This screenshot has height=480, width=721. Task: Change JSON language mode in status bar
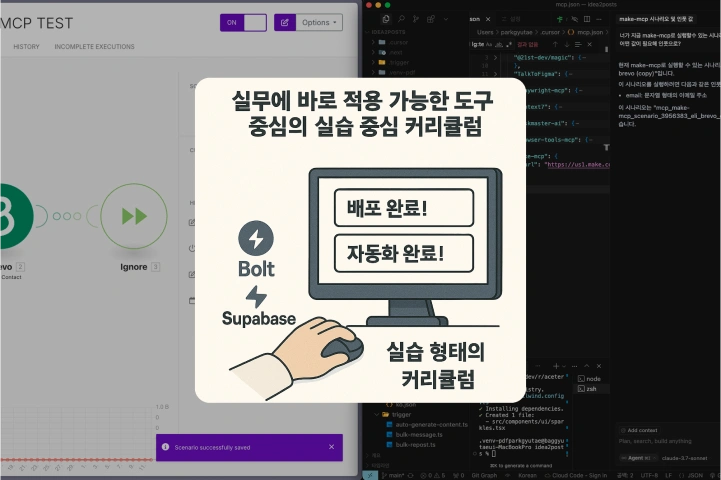coord(692,475)
